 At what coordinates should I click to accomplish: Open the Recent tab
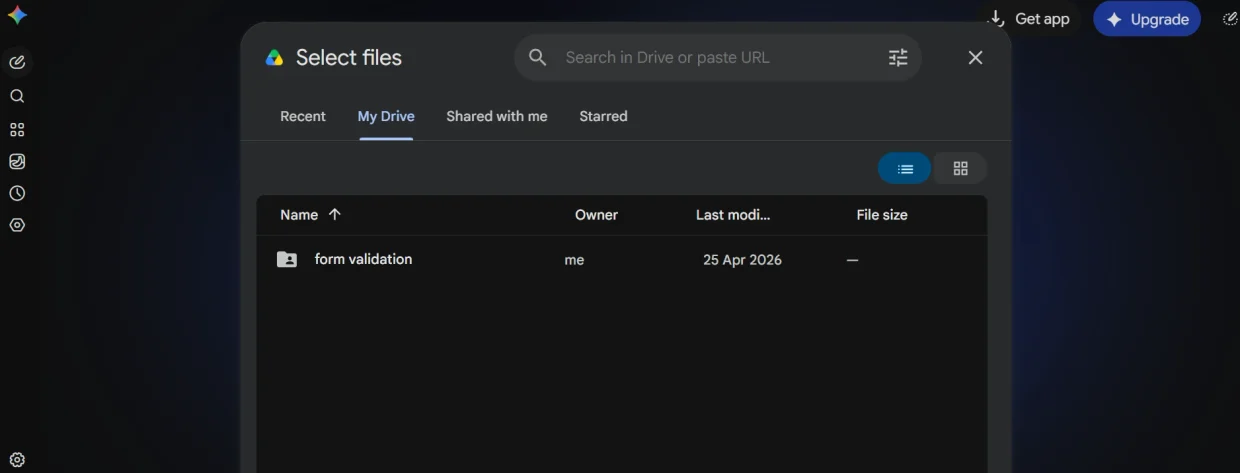[x=303, y=116]
